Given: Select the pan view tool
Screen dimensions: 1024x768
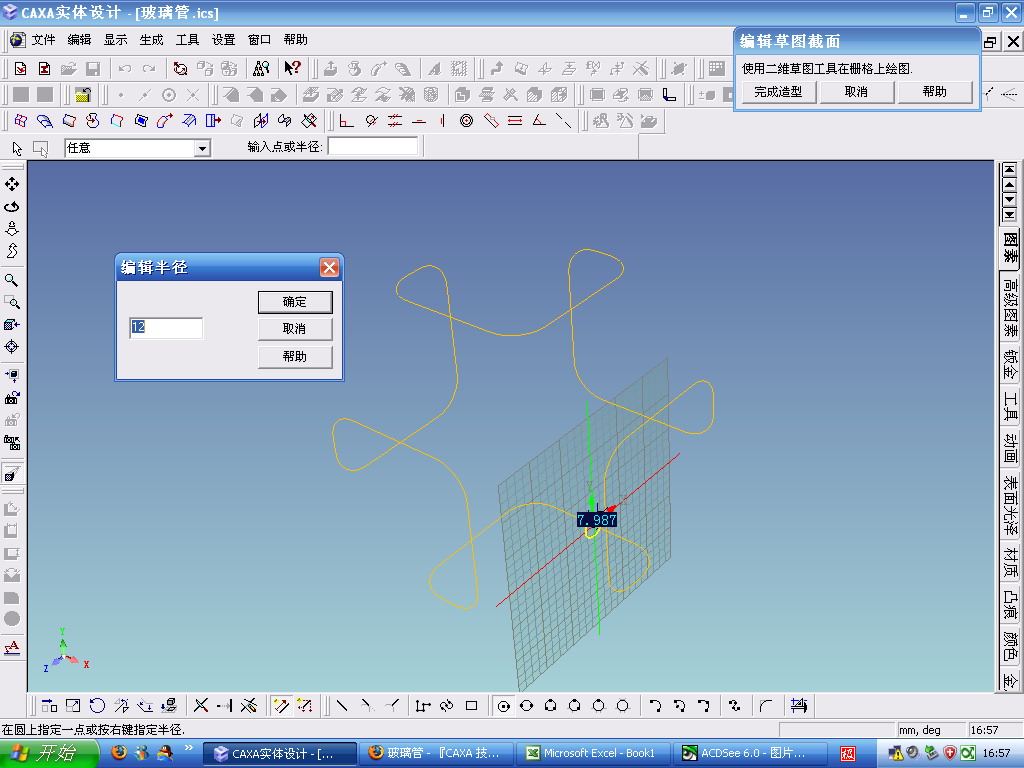Looking at the screenshot, I should [12, 184].
